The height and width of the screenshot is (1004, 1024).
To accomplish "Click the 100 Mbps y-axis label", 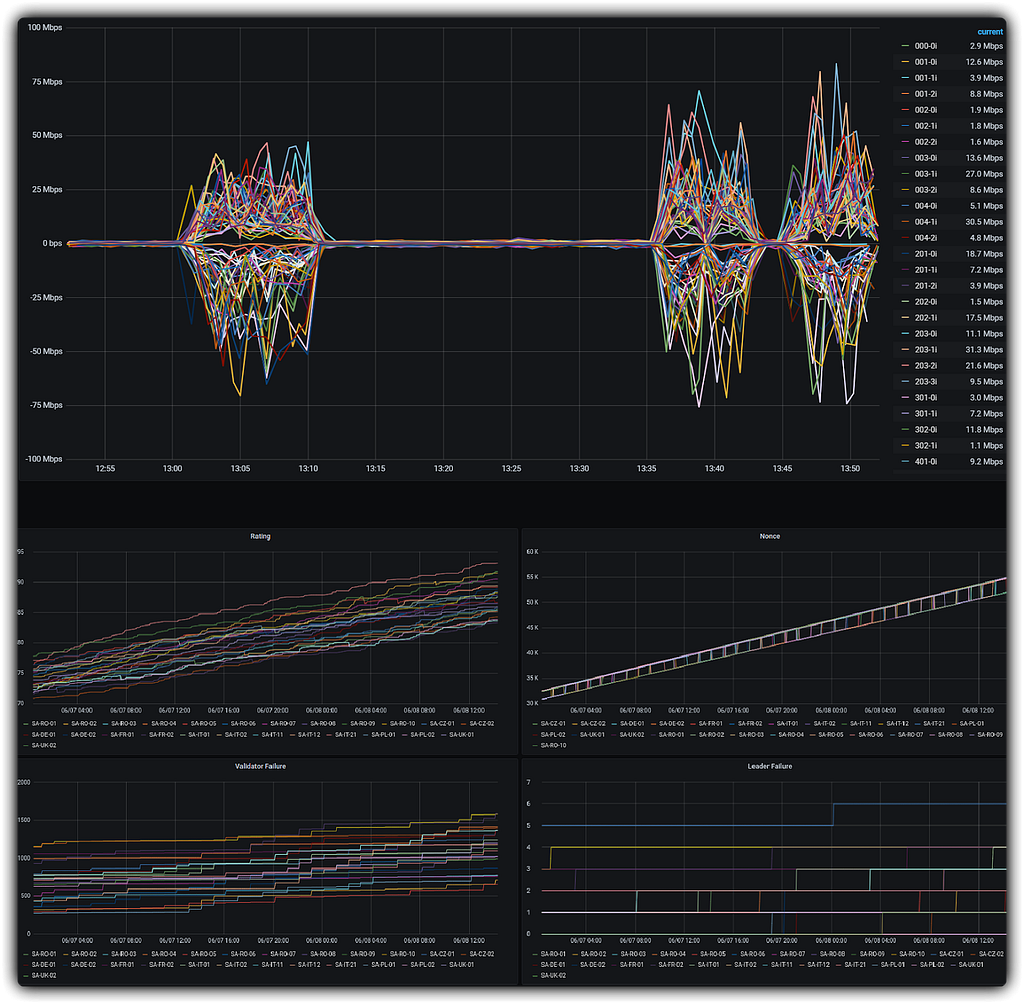I will tap(44, 27).
